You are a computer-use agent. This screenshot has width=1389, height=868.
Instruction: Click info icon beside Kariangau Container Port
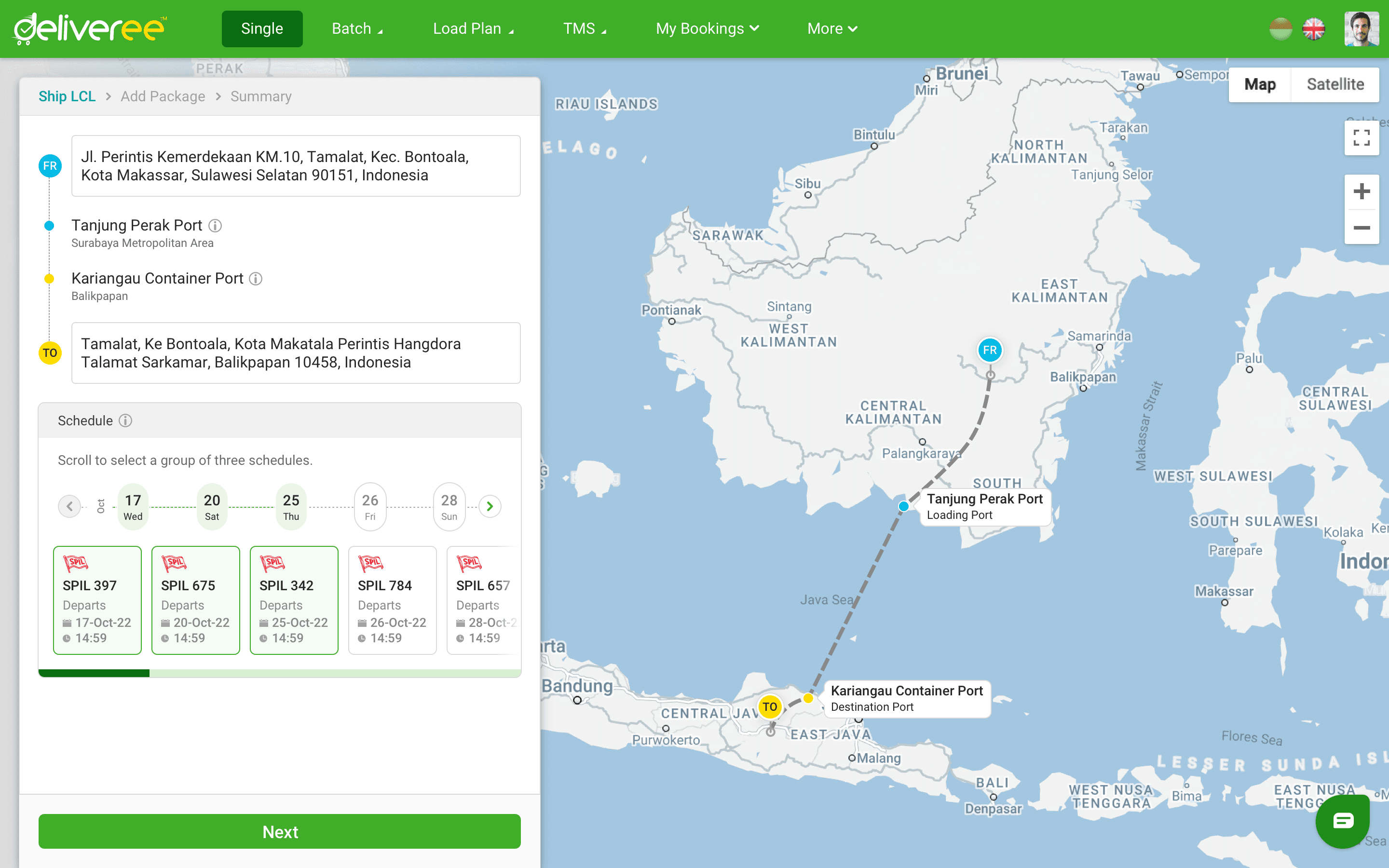(x=256, y=278)
